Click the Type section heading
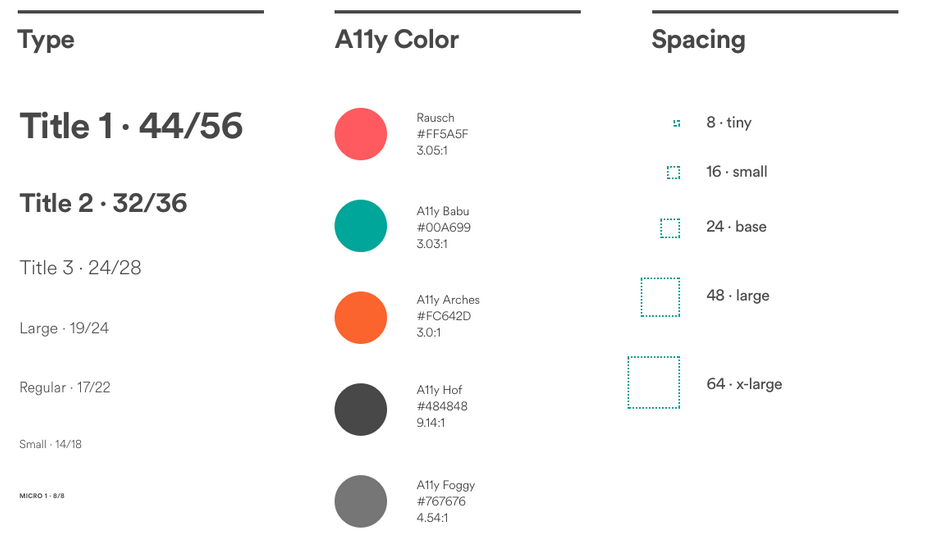This screenshot has height=540, width=932. 46,40
